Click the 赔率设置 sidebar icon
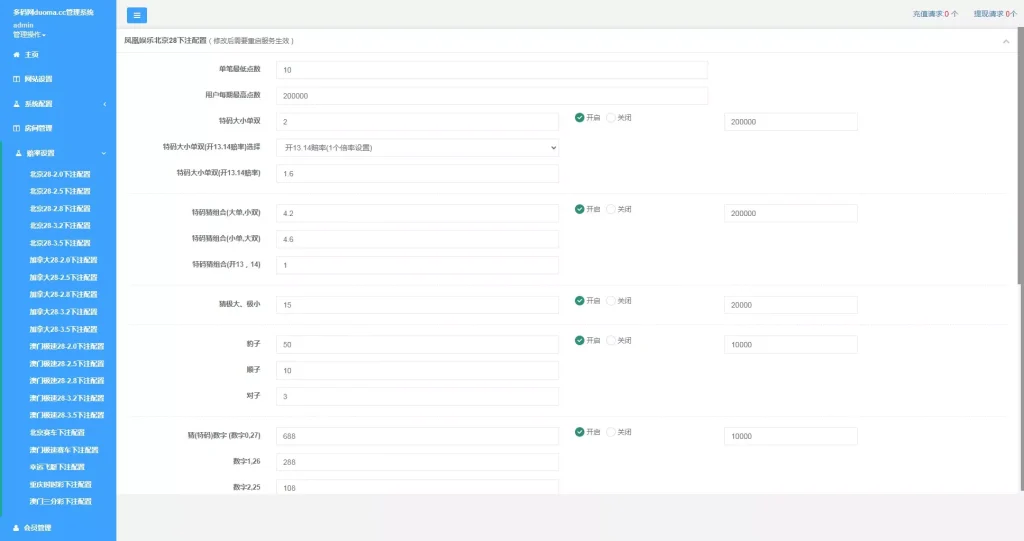Viewport: 1024px width, 541px height. coord(16,153)
